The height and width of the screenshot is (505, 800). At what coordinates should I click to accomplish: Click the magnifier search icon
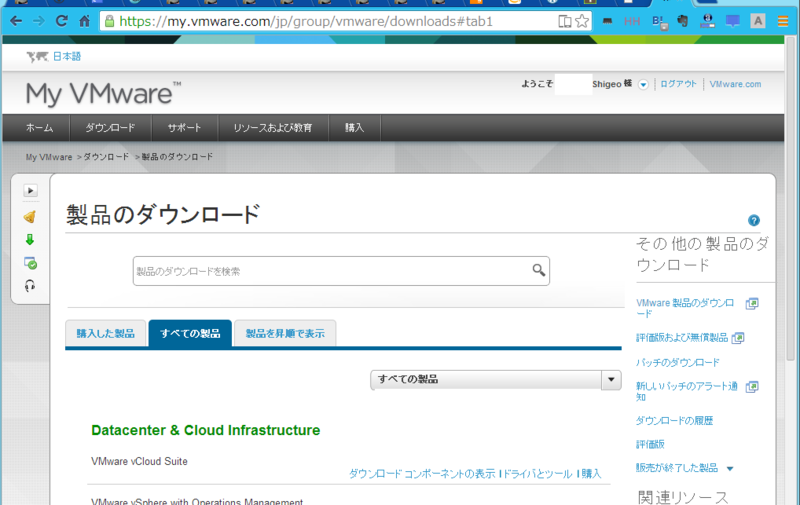(x=538, y=270)
